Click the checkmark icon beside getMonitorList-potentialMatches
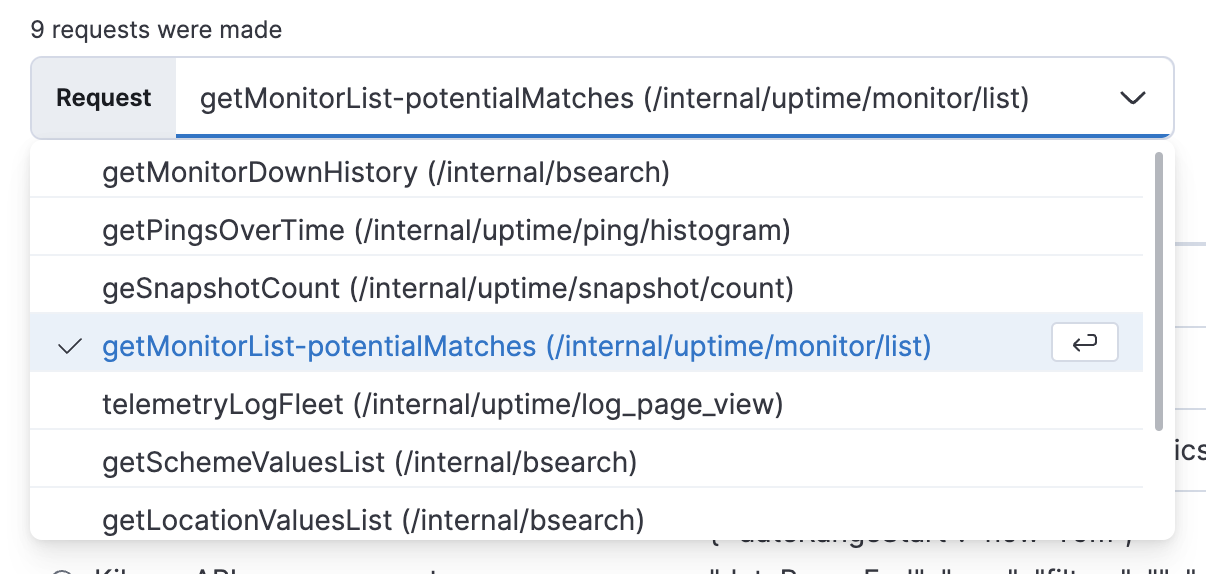Screen dimensions: 1206x574 [70, 347]
